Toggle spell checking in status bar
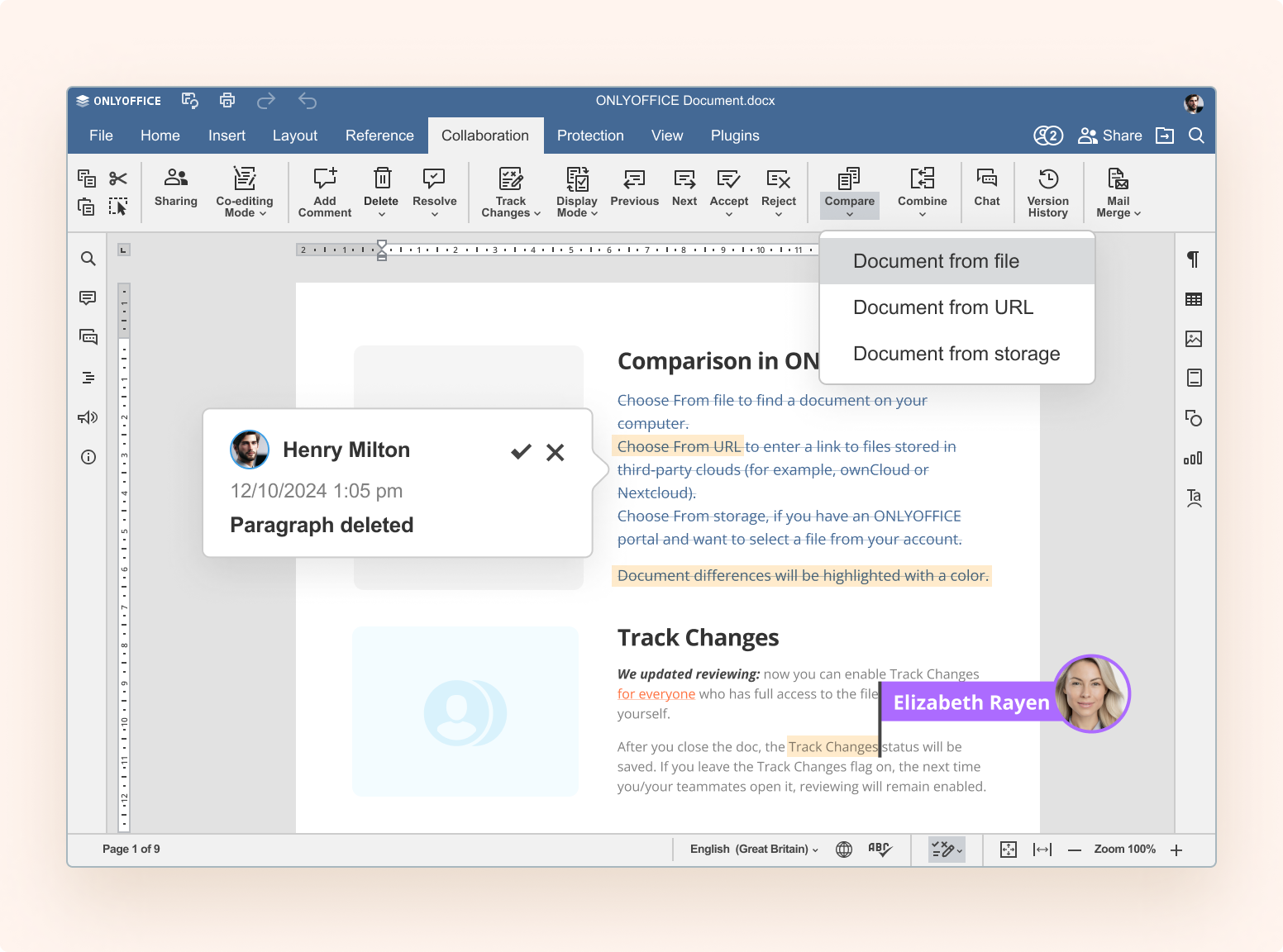Screen dimensions: 1283x952 tap(880, 850)
